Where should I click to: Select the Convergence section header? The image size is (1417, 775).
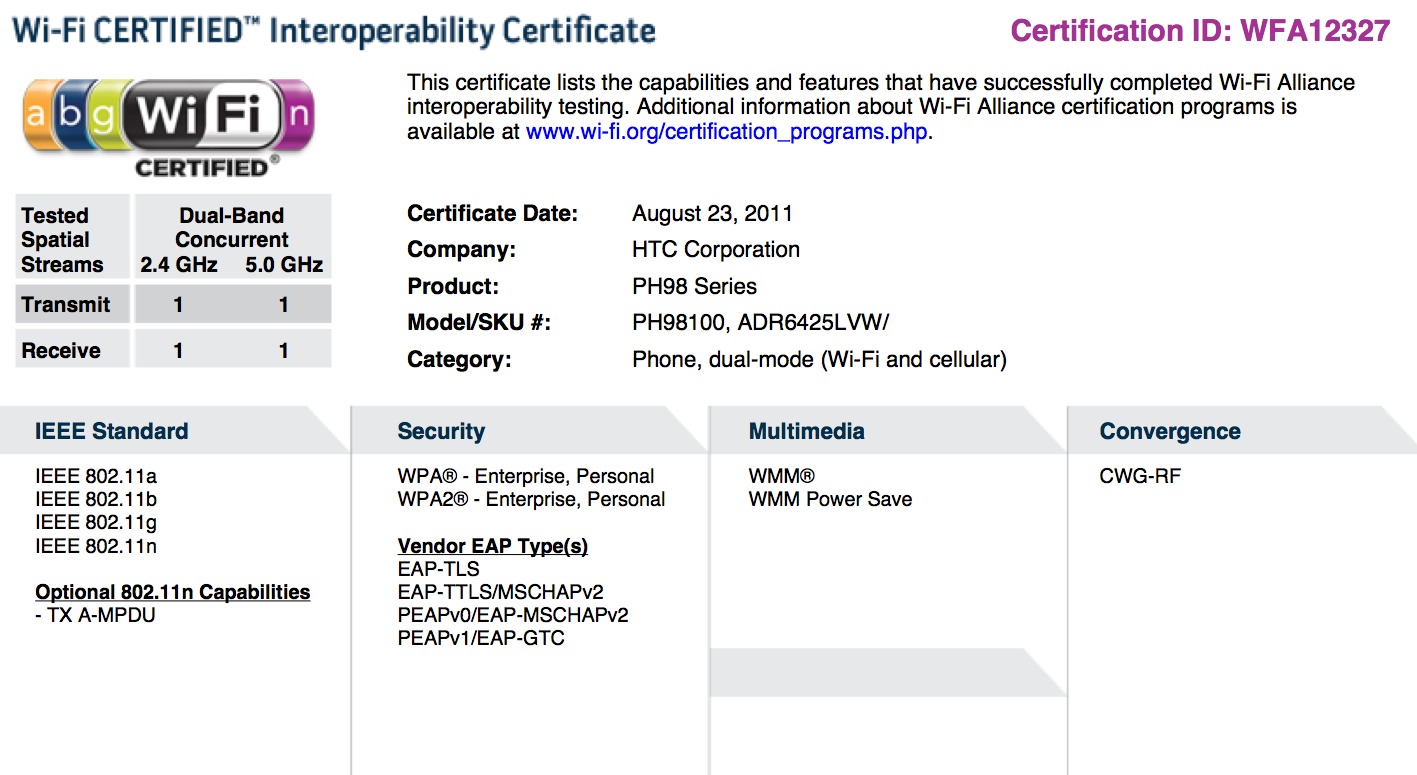pyautogui.click(x=1169, y=432)
